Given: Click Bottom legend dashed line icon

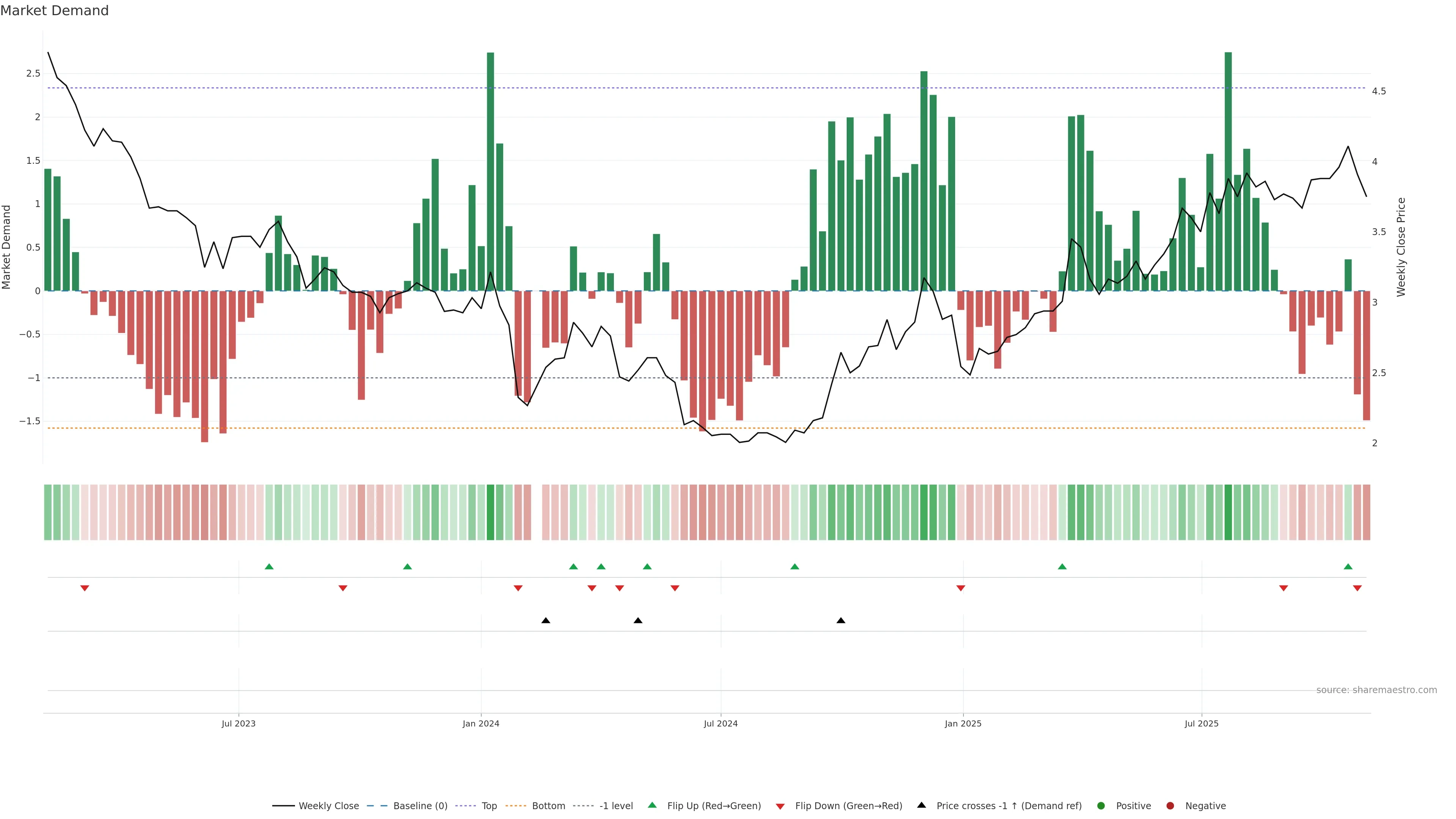Looking at the screenshot, I should click(516, 805).
